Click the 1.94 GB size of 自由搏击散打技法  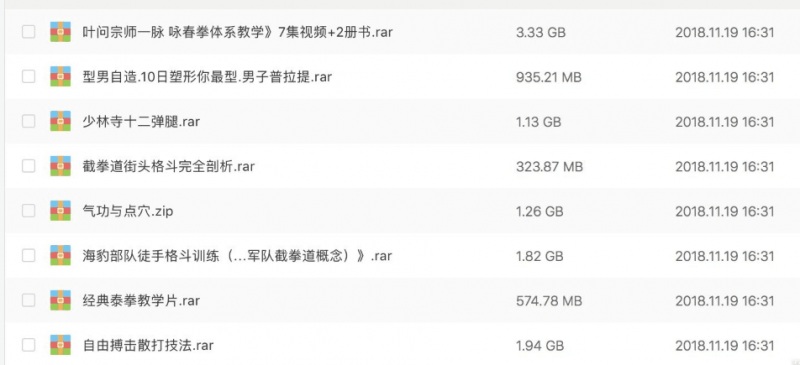pyautogui.click(x=540, y=346)
